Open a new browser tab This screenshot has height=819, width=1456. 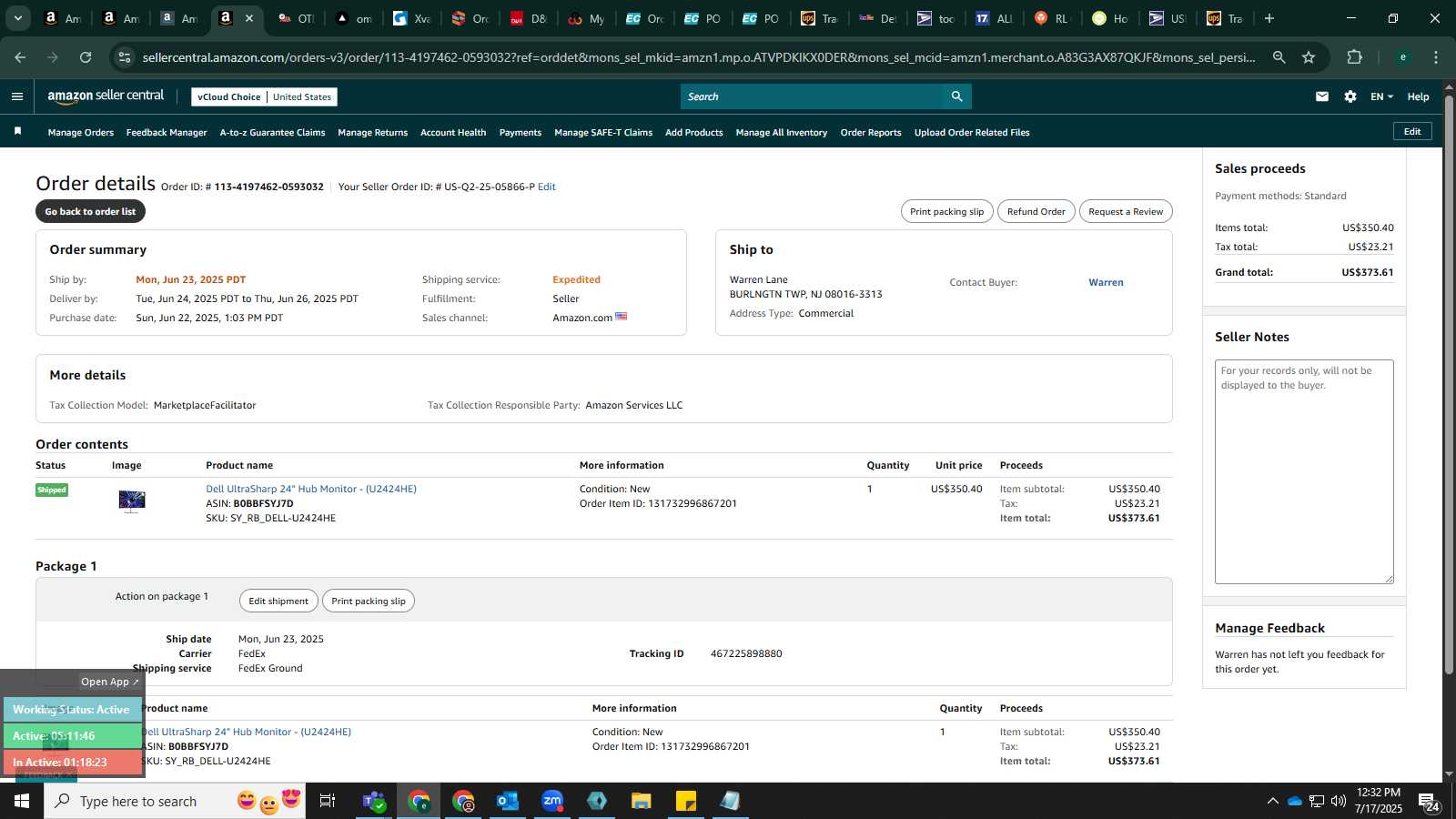click(1269, 18)
